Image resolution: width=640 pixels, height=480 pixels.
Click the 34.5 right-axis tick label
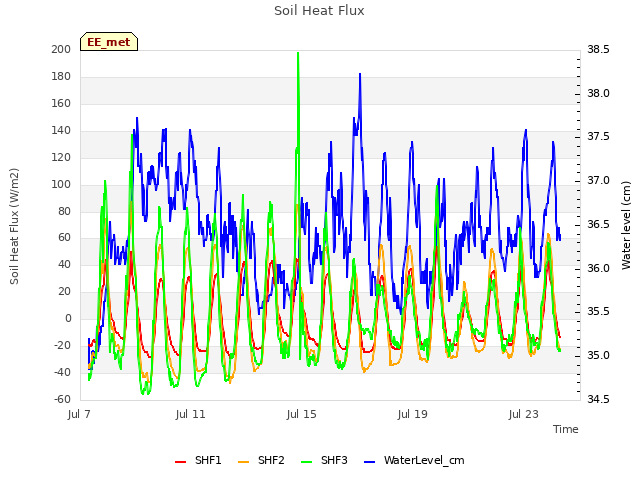(x=598, y=399)
